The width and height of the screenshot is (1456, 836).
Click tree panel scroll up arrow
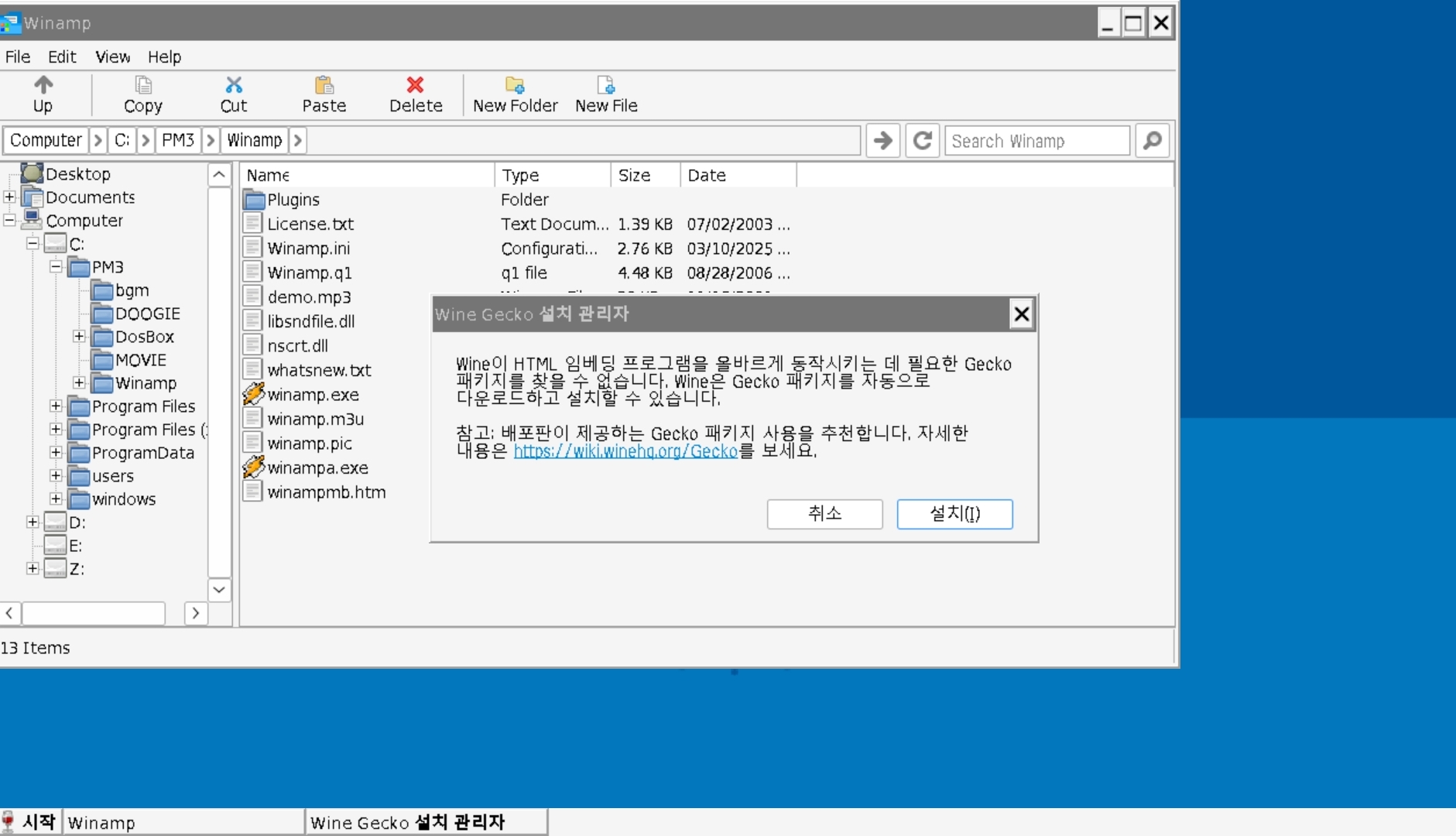pos(219,175)
